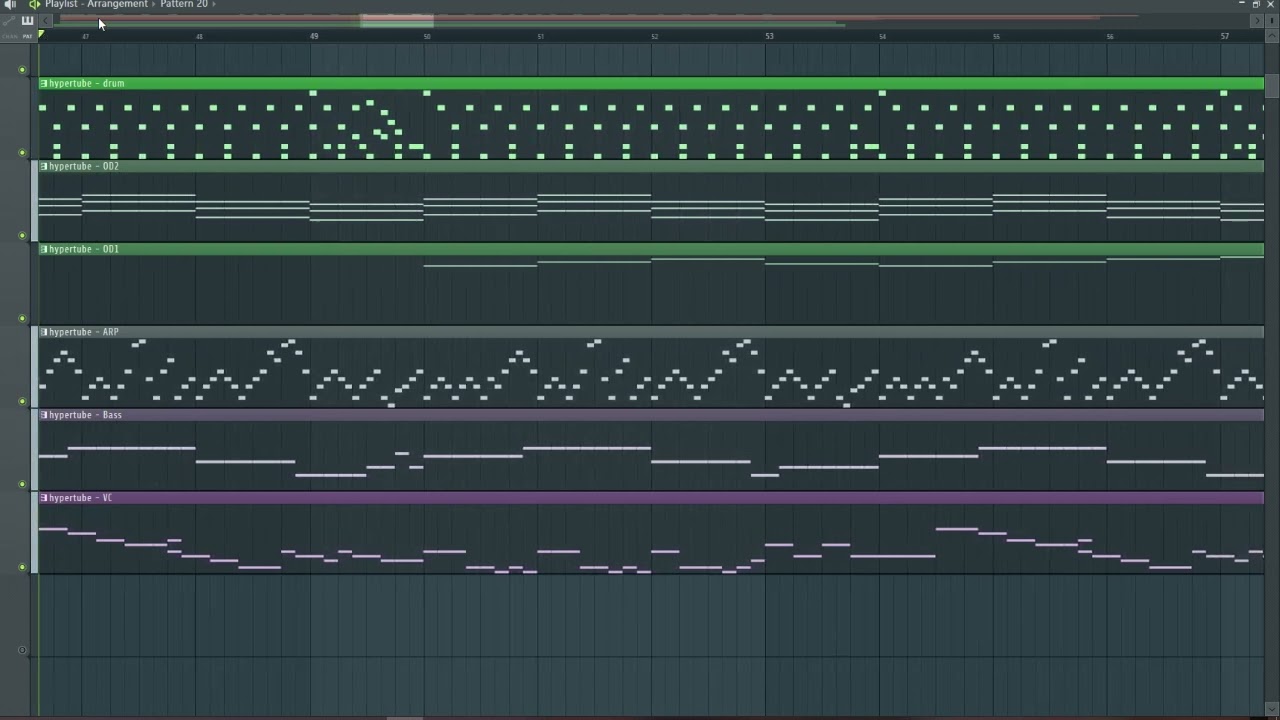Viewport: 1280px width, 720px height.
Task: Mute the track holding hypertube - OD1
Action: 22,319
